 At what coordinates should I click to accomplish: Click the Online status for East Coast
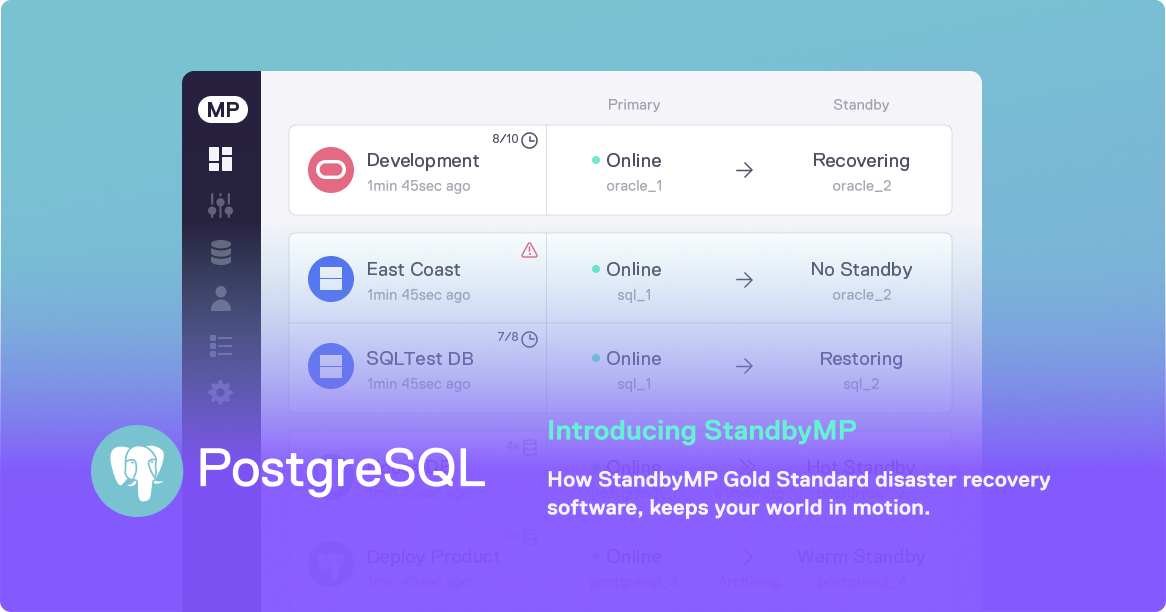click(595, 269)
